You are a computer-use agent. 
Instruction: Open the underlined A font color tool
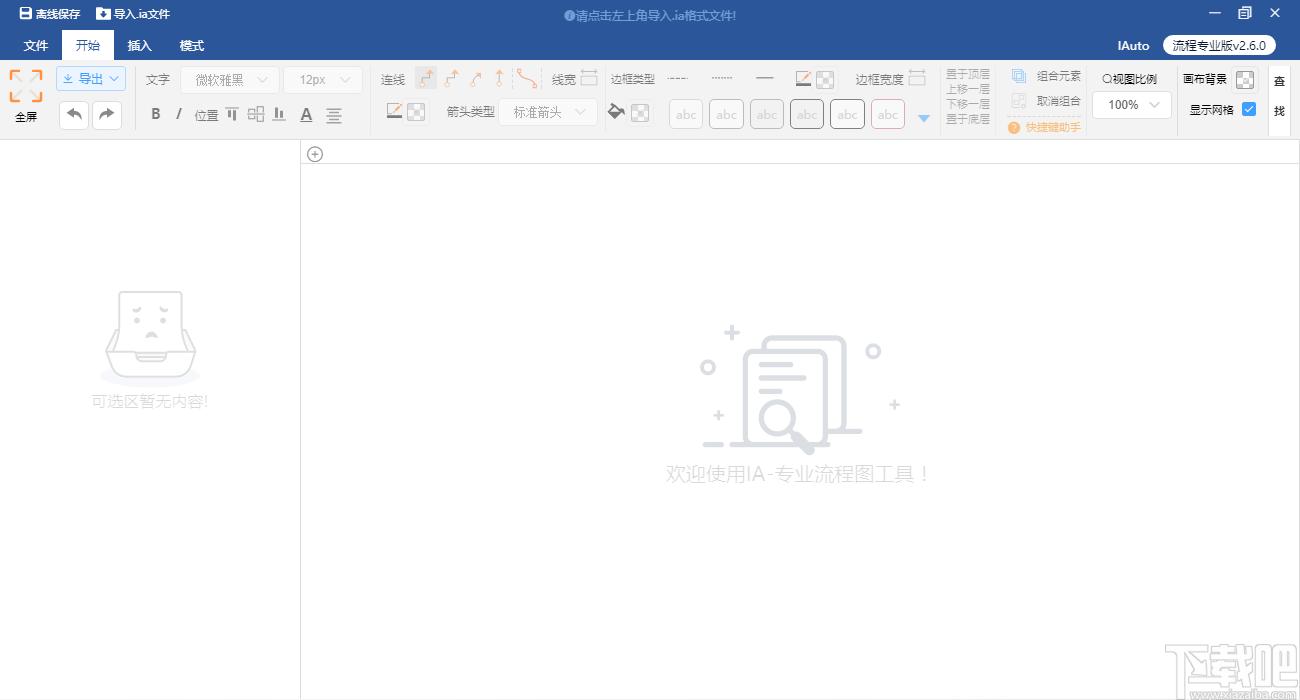point(306,115)
